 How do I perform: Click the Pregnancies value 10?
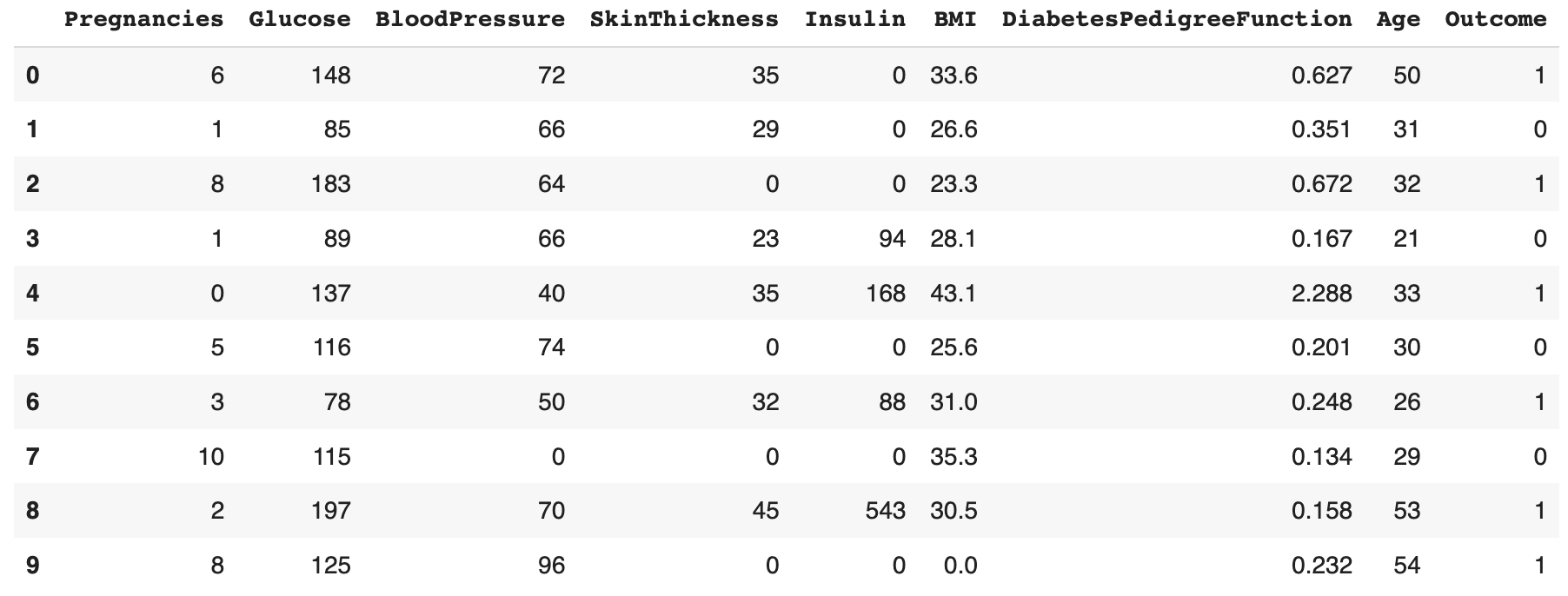click(x=211, y=457)
